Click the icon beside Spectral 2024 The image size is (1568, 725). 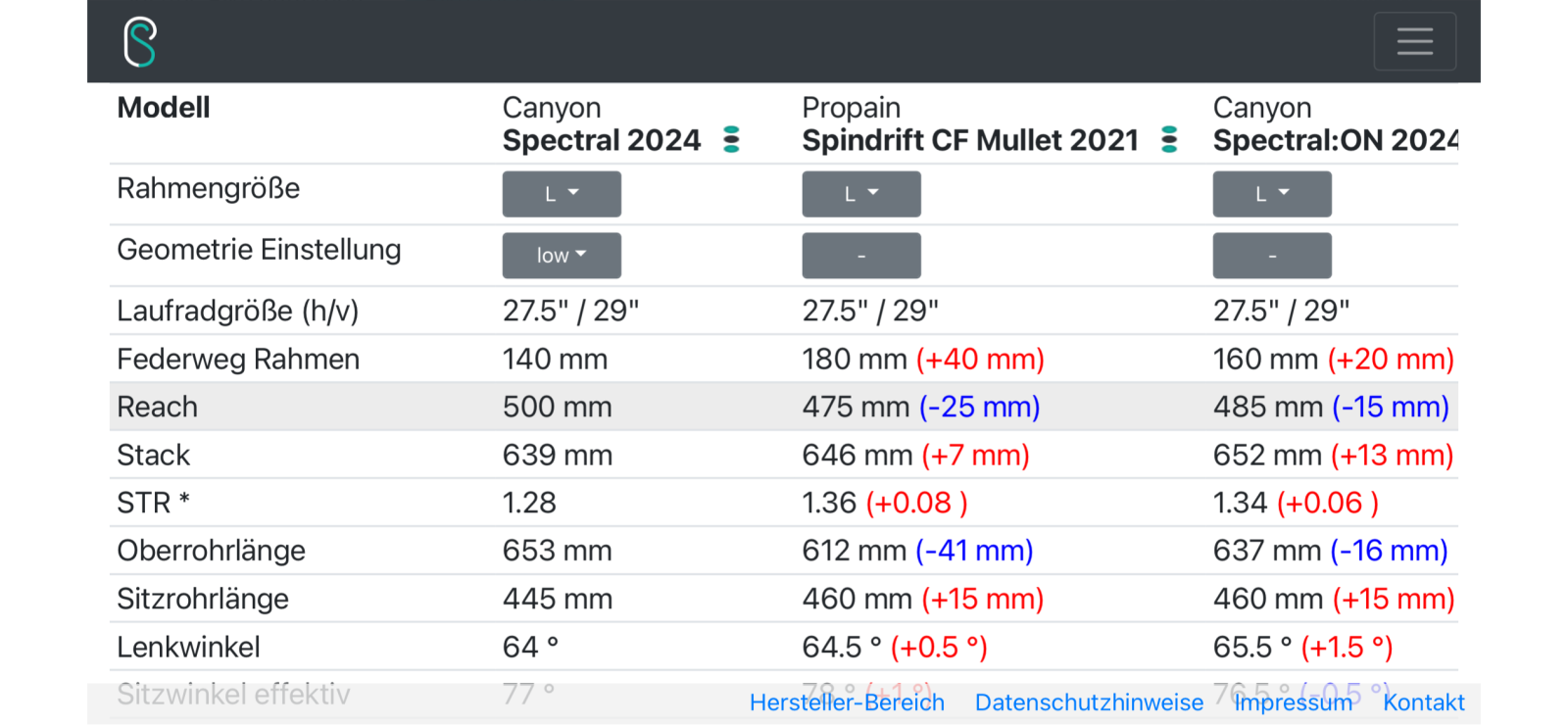click(731, 140)
